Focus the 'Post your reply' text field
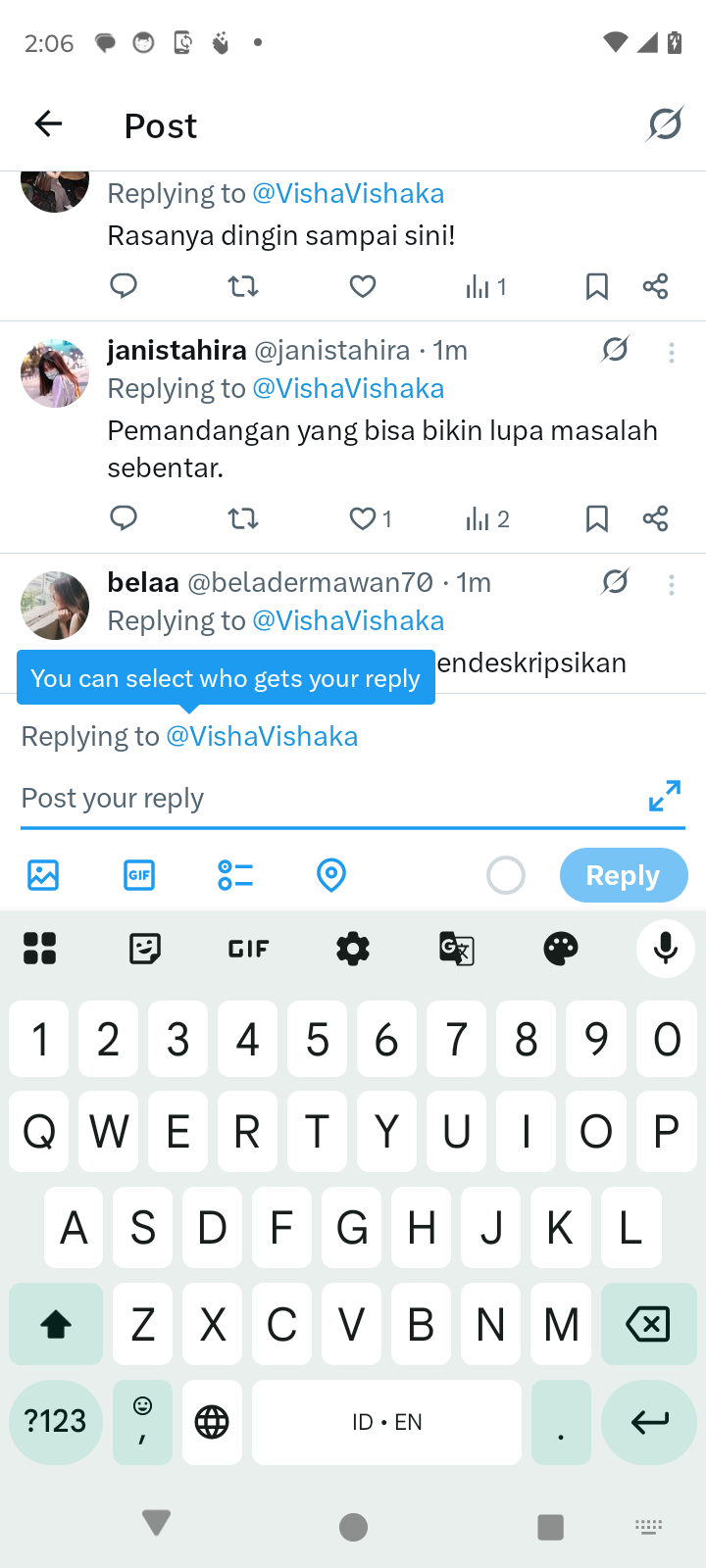Image resolution: width=706 pixels, height=1568 pixels. [324, 798]
